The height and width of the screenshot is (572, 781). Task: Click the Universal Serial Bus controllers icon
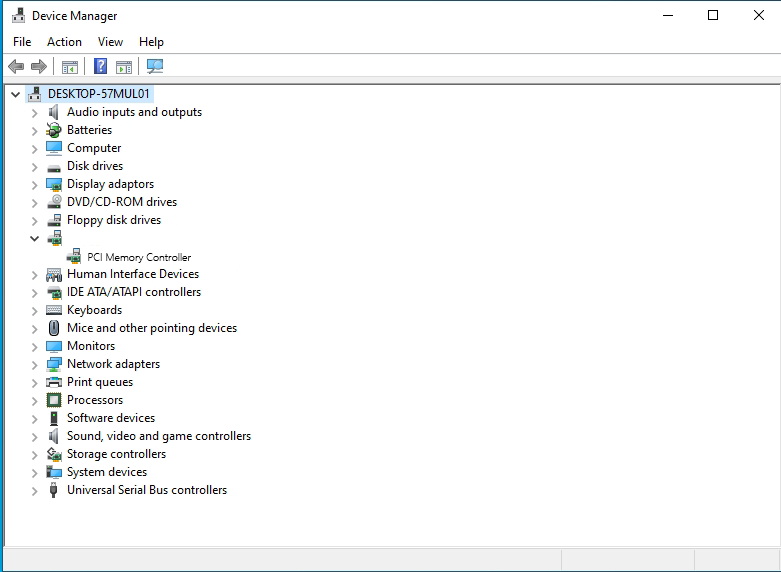click(54, 490)
